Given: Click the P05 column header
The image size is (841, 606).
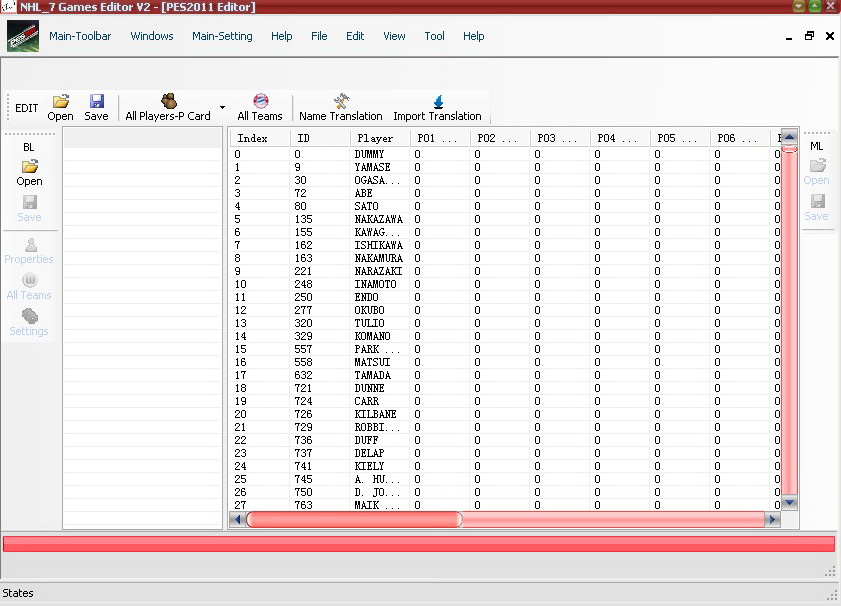Looking at the screenshot, I should tap(681, 138).
